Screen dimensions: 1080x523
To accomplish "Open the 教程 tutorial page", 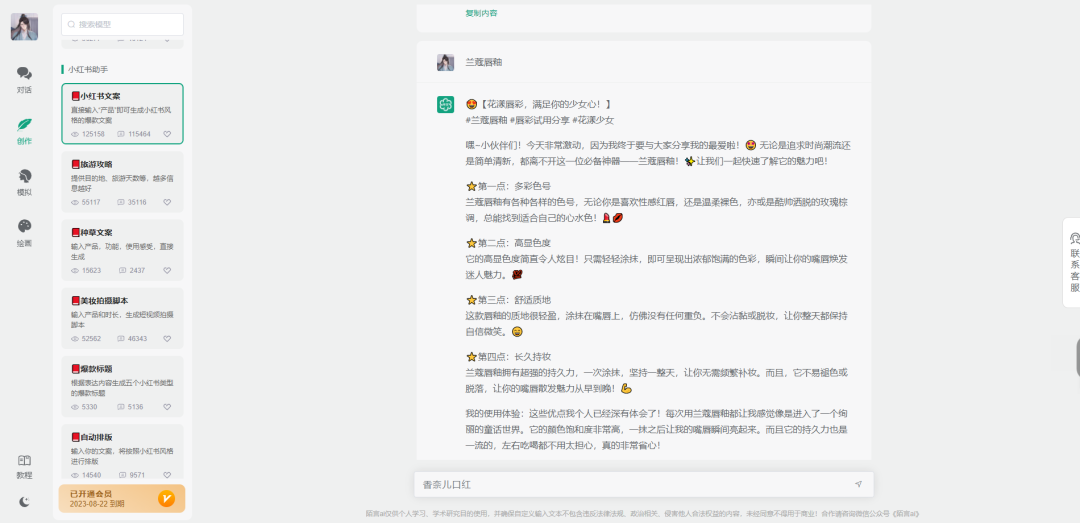I will 24,466.
